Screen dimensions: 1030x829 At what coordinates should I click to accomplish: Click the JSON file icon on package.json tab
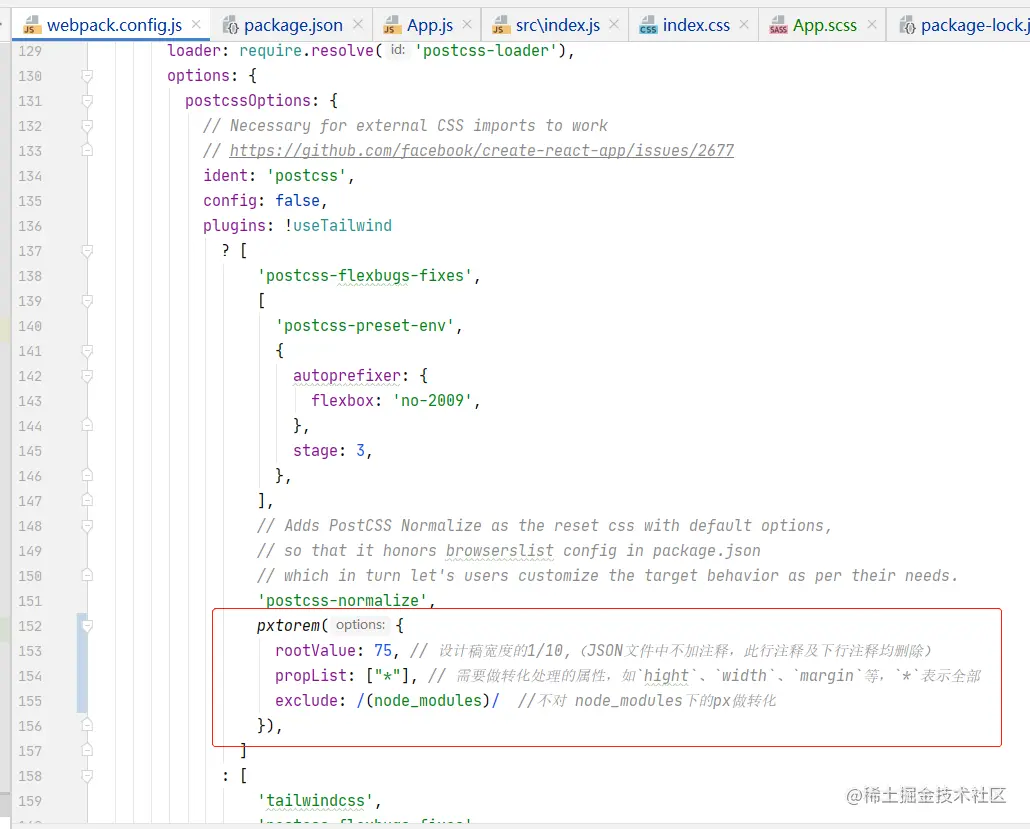click(x=231, y=26)
